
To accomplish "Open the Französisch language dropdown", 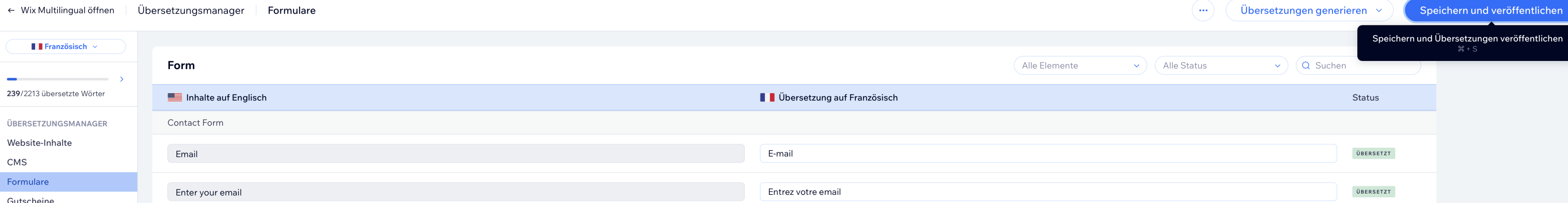I will pyautogui.click(x=66, y=47).
